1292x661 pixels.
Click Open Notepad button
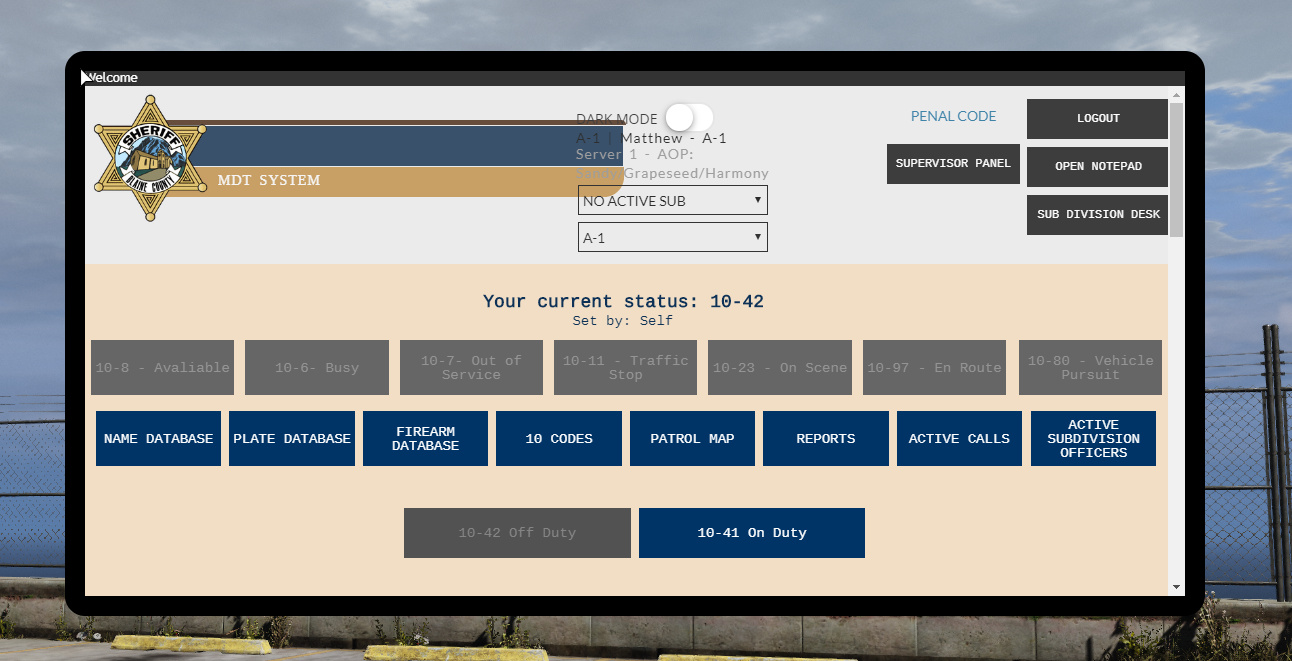(1098, 166)
